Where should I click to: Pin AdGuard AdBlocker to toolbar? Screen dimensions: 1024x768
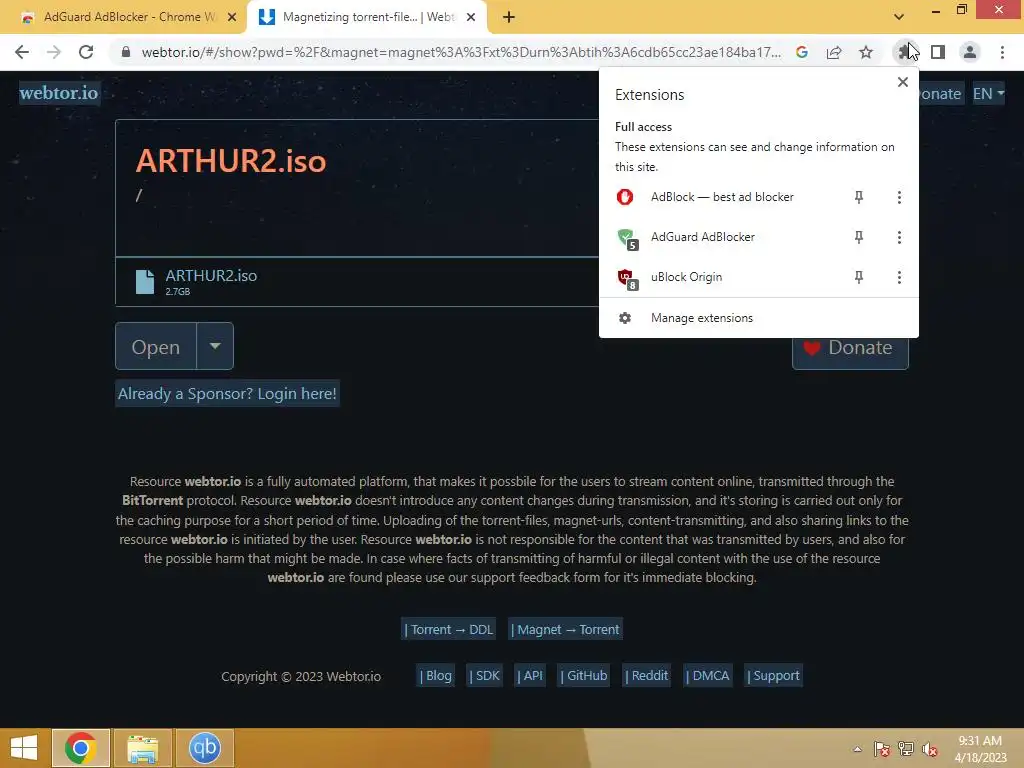(859, 237)
